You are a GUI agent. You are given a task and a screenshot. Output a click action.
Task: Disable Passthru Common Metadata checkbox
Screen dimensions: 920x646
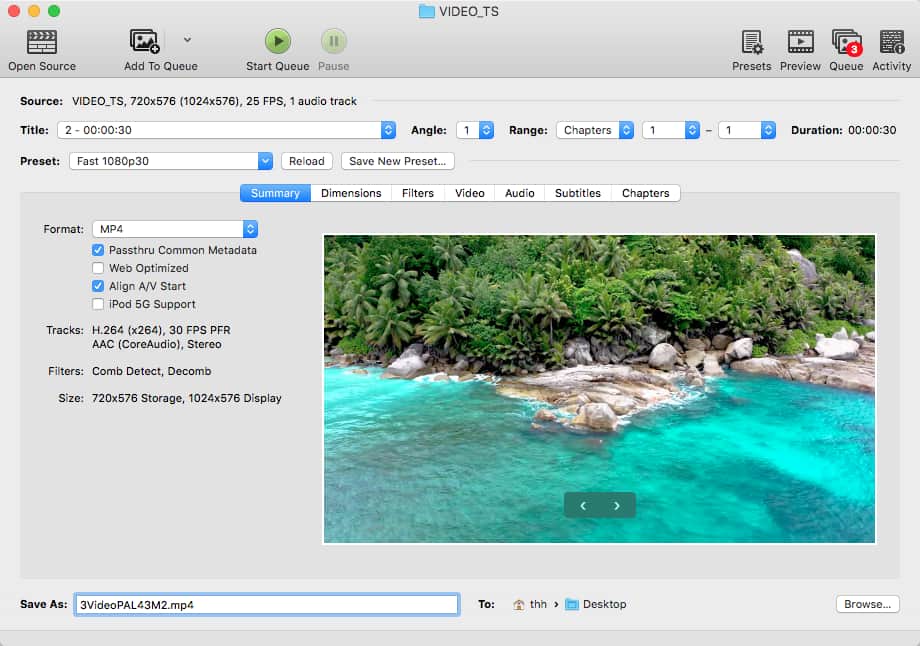pos(99,250)
